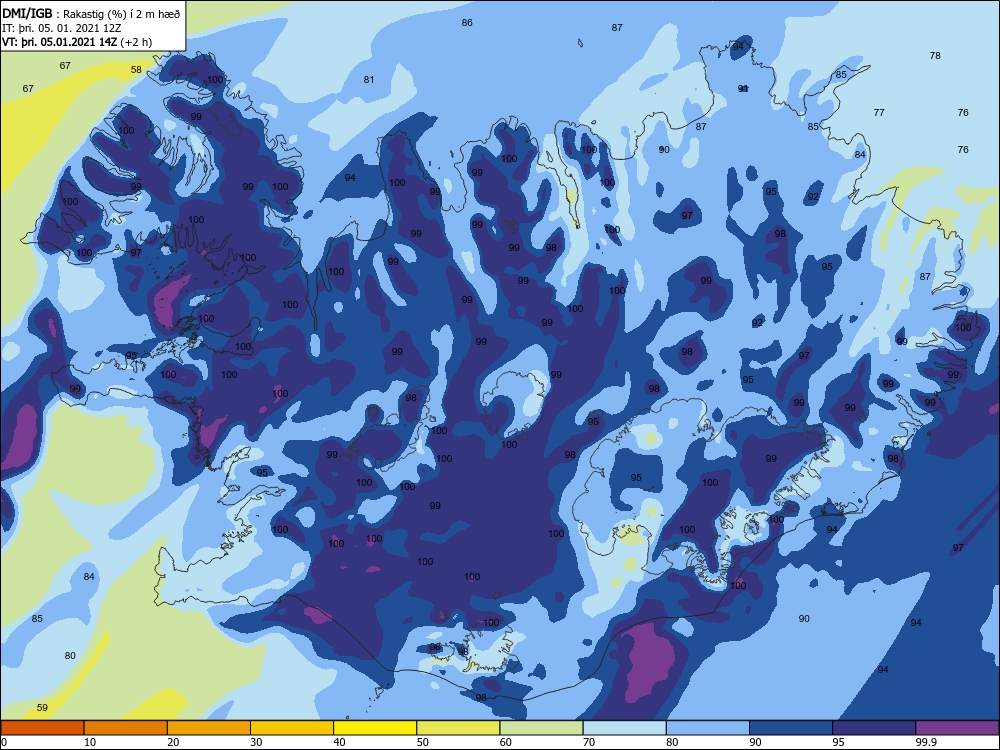Image resolution: width=1000 pixels, height=750 pixels.
Task: Click the '59' humidity value on the map
Action: [42, 707]
